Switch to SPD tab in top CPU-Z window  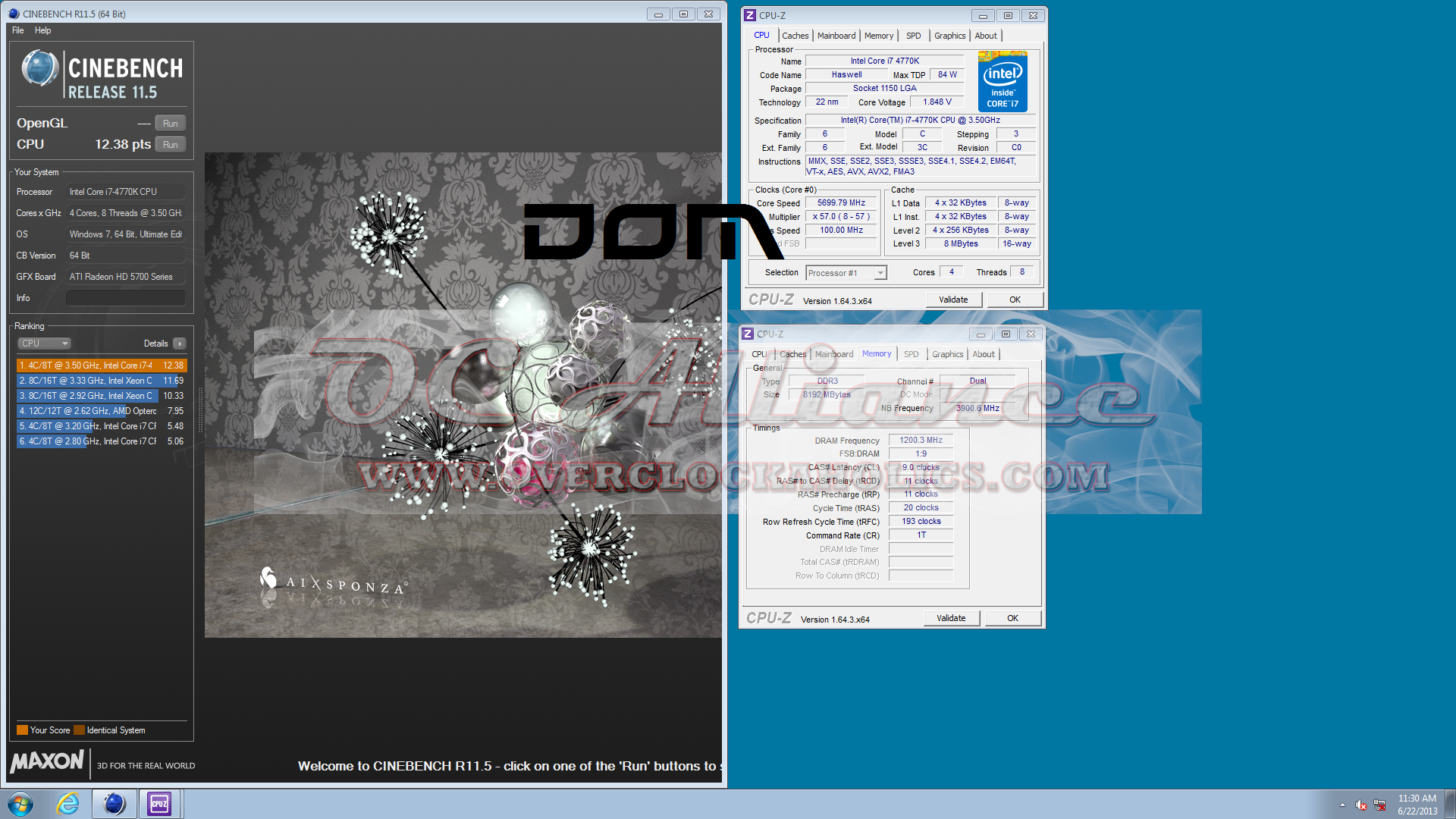914,36
